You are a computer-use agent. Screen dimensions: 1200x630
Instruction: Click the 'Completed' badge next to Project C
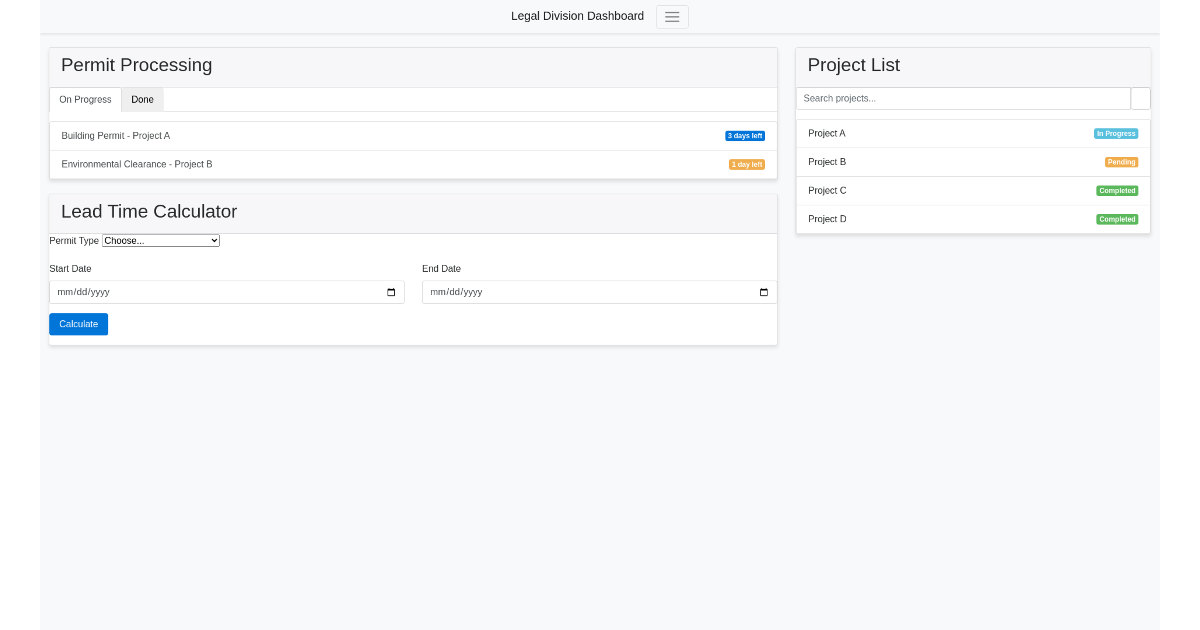coord(1117,190)
